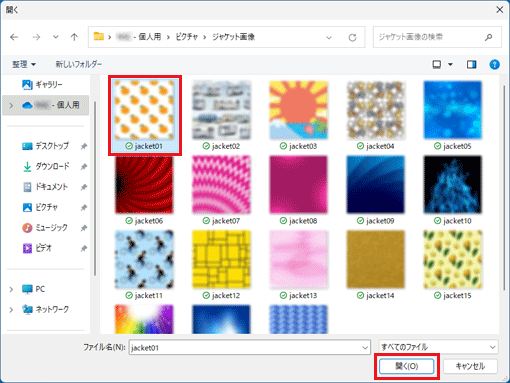Screen dimensions: 510x383
Task: Open ダウンロード in quick access
Action: tap(46, 166)
